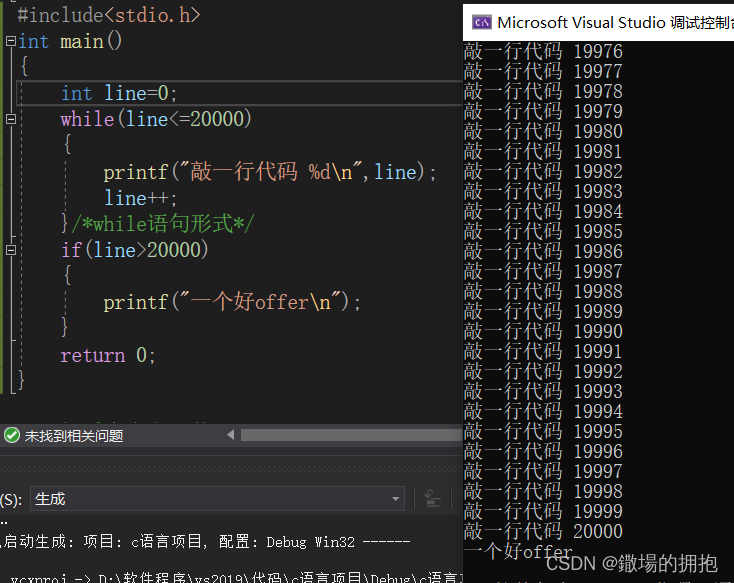
Task: Click the Debug Win32 build output line
Action: (206, 542)
